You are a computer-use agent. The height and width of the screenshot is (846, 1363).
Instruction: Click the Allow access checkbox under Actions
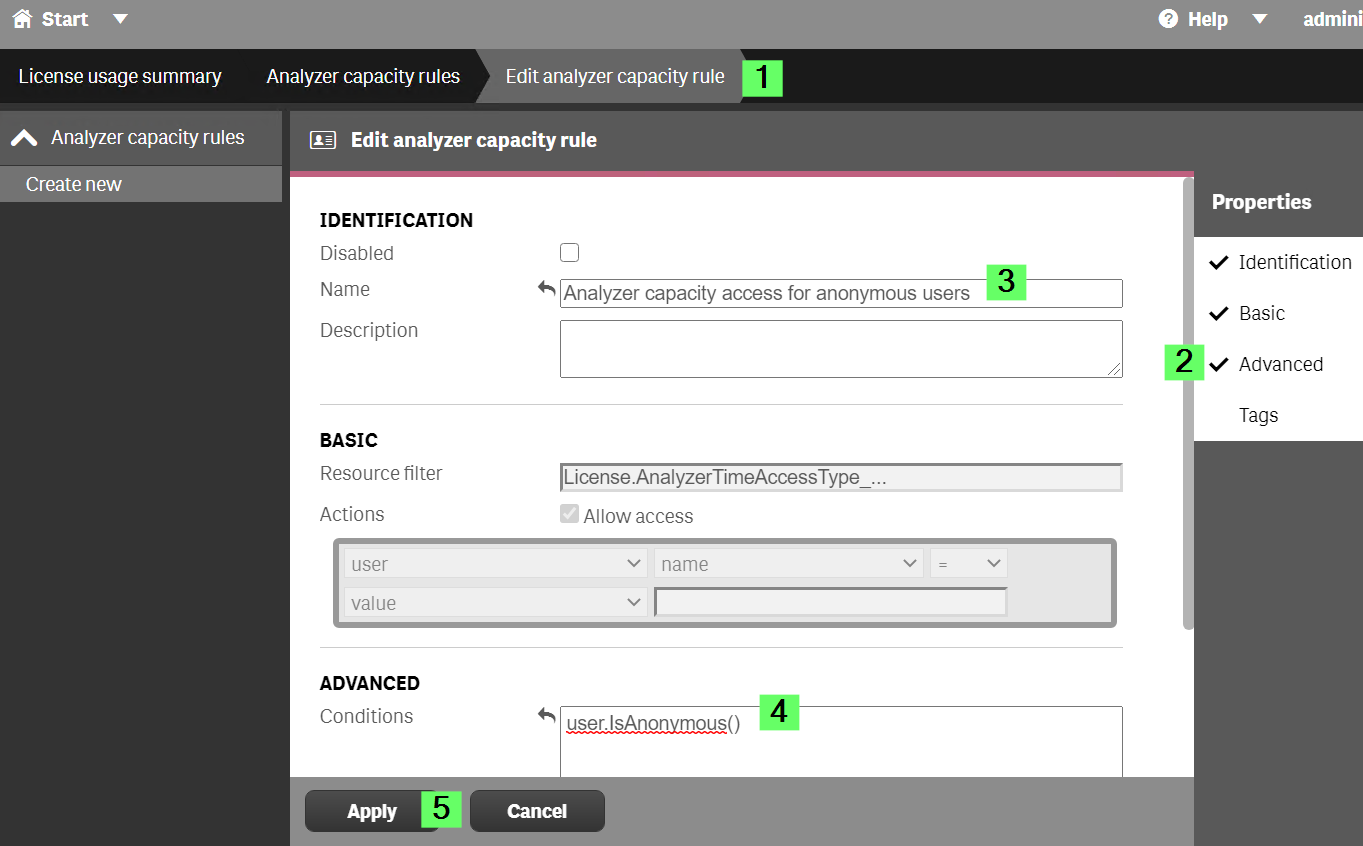point(569,514)
